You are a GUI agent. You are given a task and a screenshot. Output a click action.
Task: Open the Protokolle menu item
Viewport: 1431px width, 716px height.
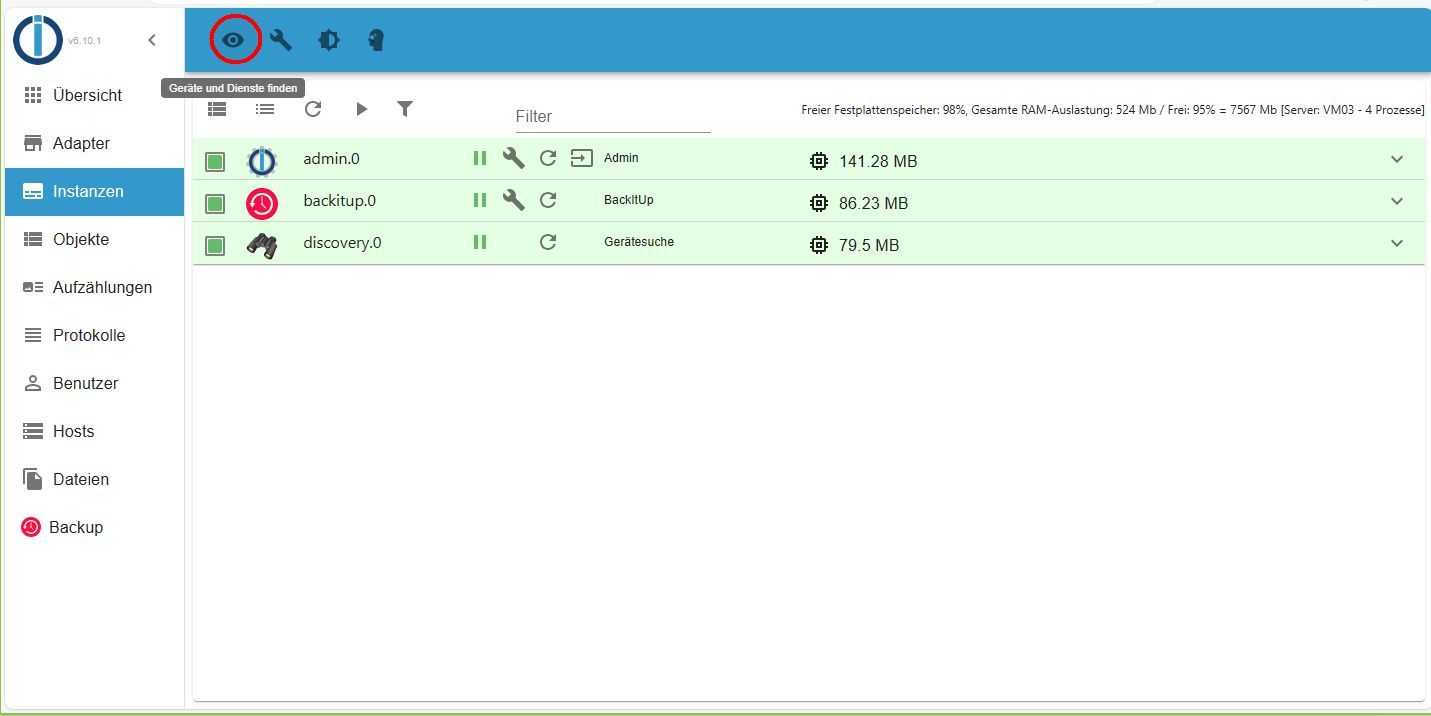tap(94, 335)
